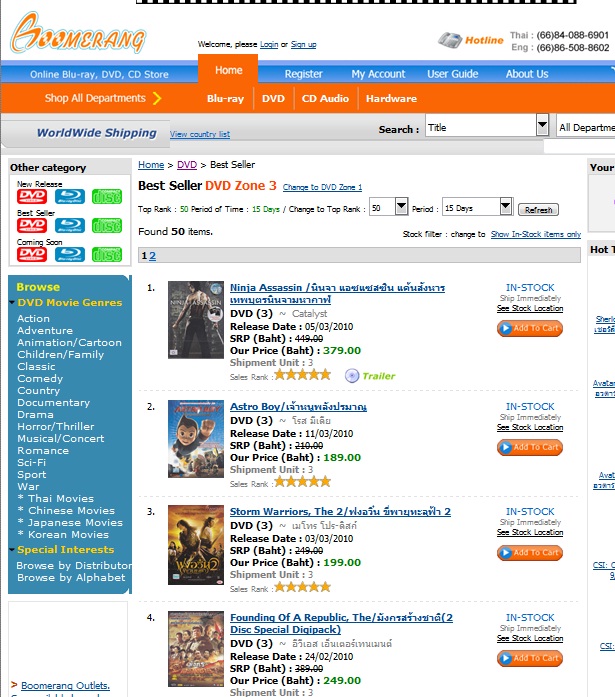
Task: Expand the Top Rank 50 dropdown
Action: coord(401,206)
